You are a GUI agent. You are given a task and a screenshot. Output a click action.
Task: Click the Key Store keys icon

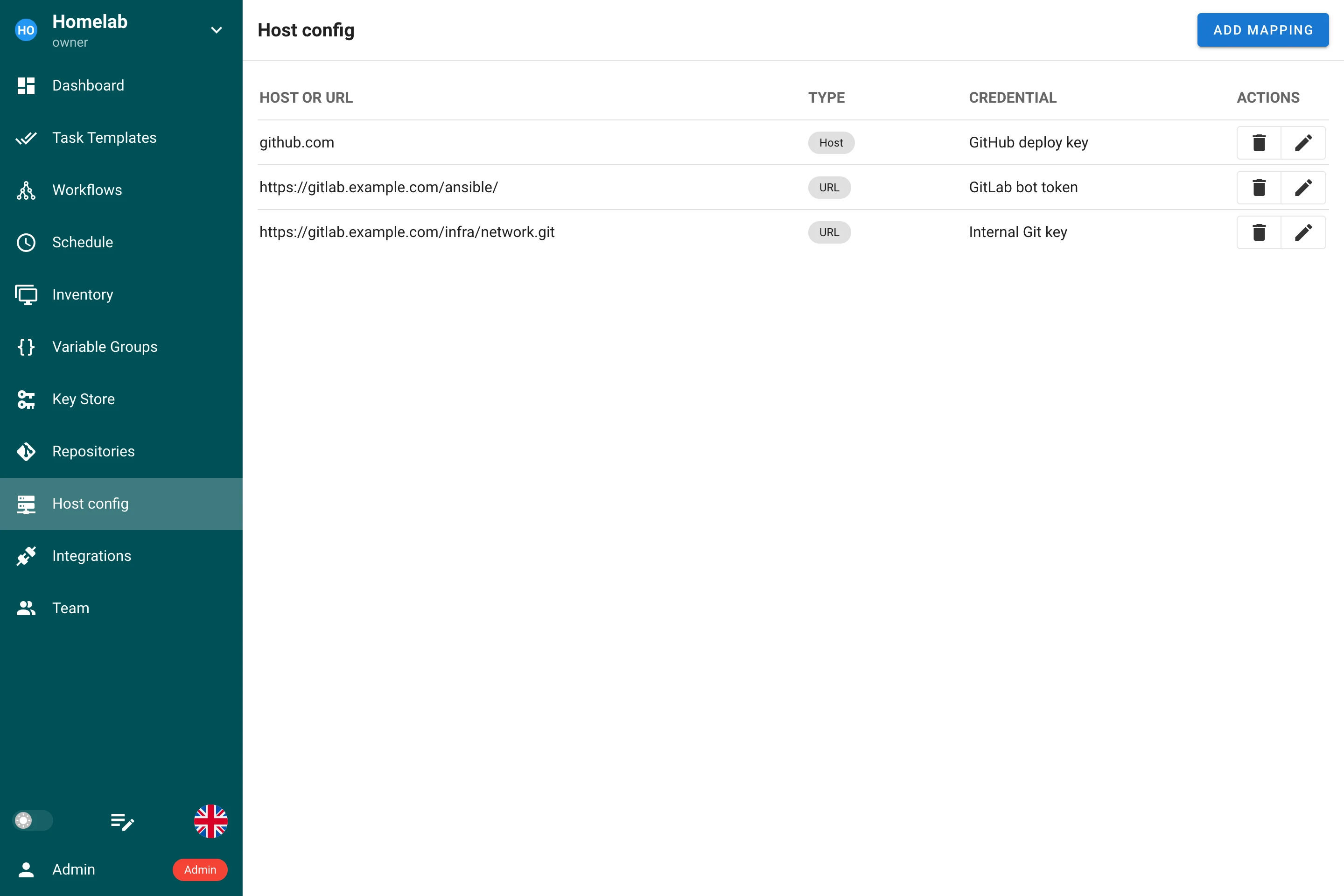click(26, 399)
